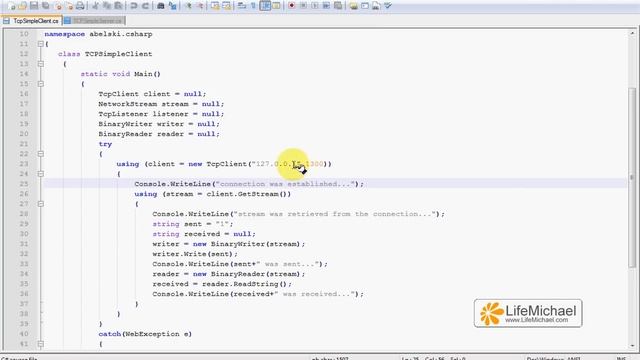Click the Redo arrow icon
The width and height of the screenshot is (640, 360).
145,6
